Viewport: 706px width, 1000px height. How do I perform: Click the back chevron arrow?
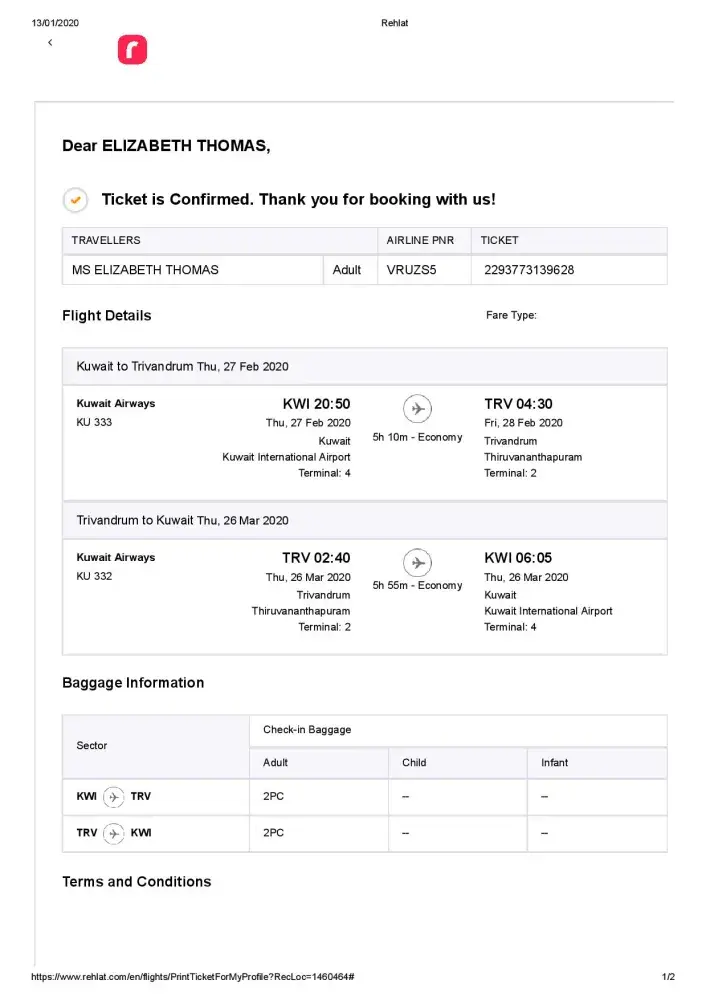pyautogui.click(x=50, y=43)
